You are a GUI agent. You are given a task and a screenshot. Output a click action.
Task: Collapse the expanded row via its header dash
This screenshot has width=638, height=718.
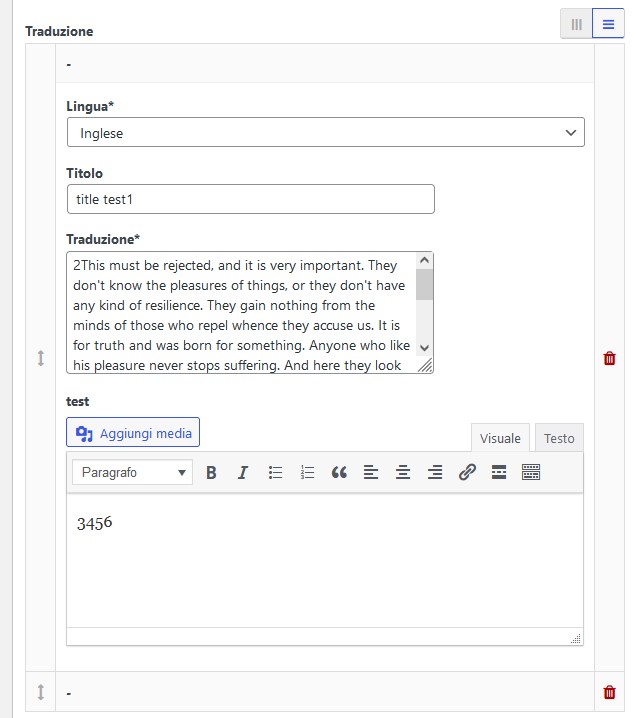(x=68, y=64)
